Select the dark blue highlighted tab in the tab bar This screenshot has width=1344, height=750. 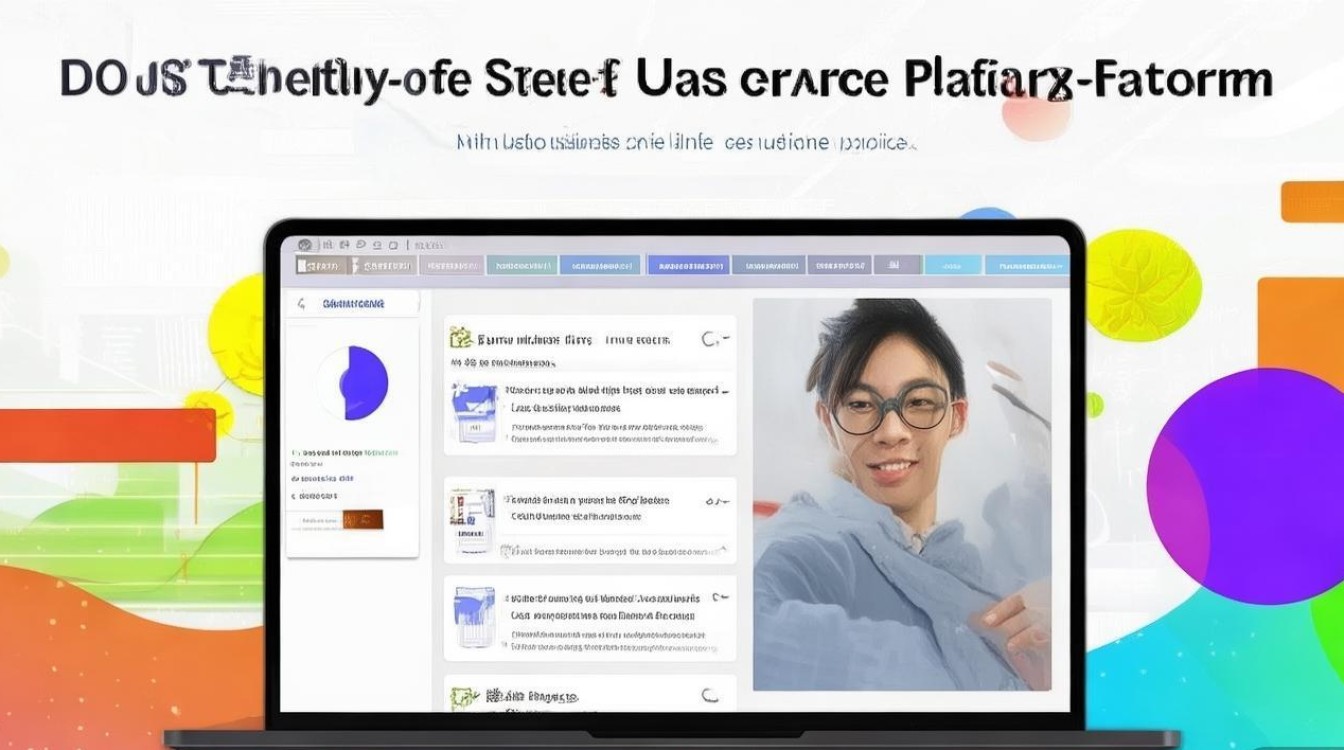click(x=687, y=265)
